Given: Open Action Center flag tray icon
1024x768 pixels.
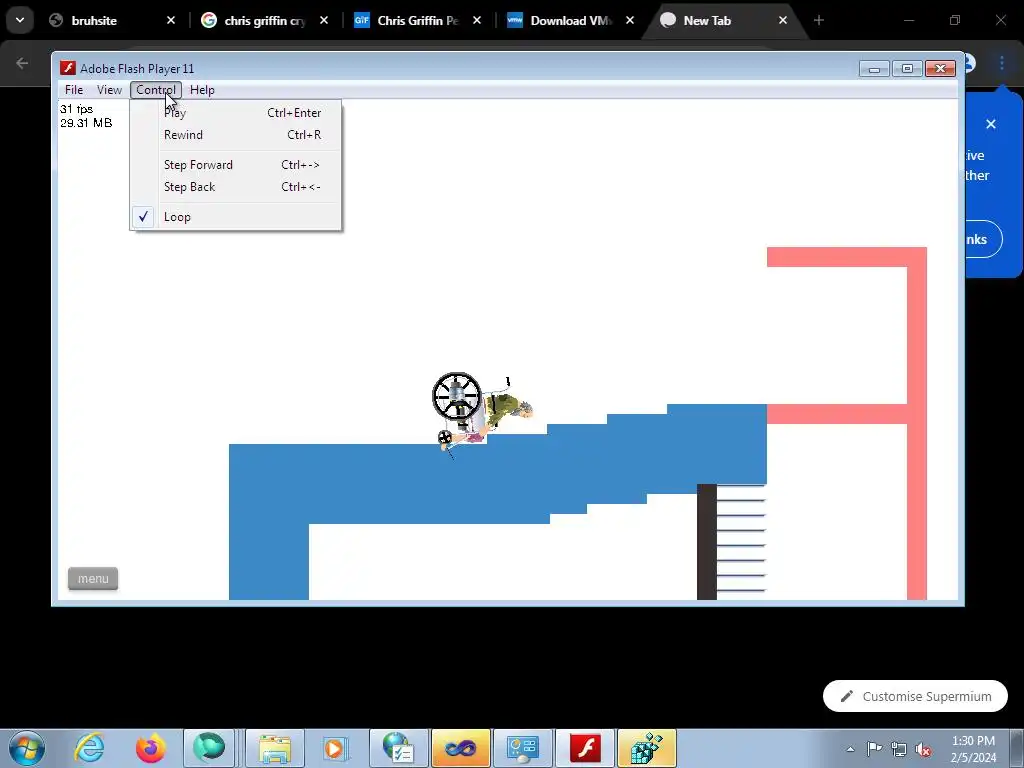Looking at the screenshot, I should 874,749.
